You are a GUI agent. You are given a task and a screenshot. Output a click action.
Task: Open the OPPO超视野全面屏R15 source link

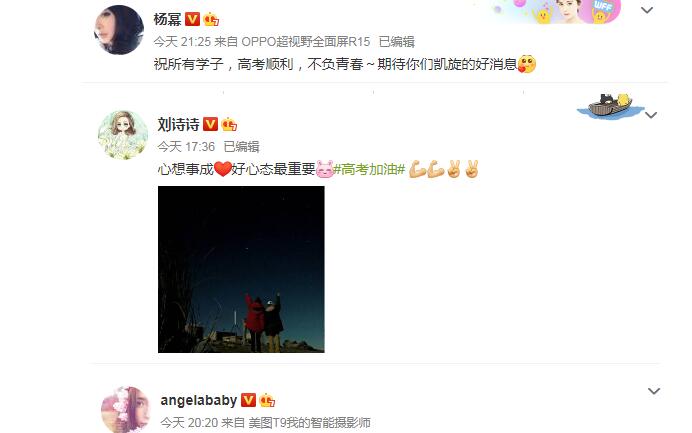click(306, 41)
